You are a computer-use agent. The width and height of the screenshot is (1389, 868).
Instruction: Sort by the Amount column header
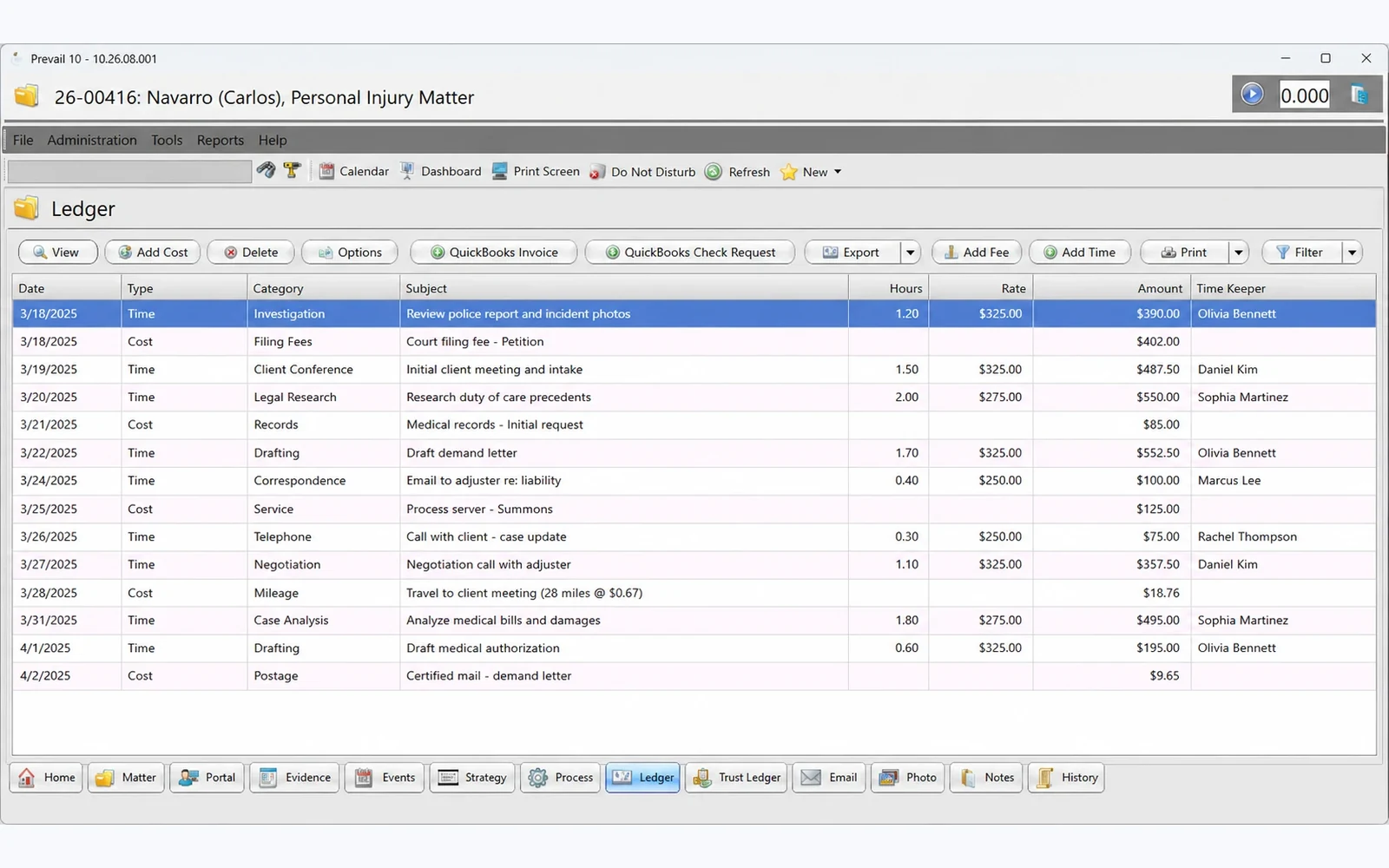[x=1111, y=288]
